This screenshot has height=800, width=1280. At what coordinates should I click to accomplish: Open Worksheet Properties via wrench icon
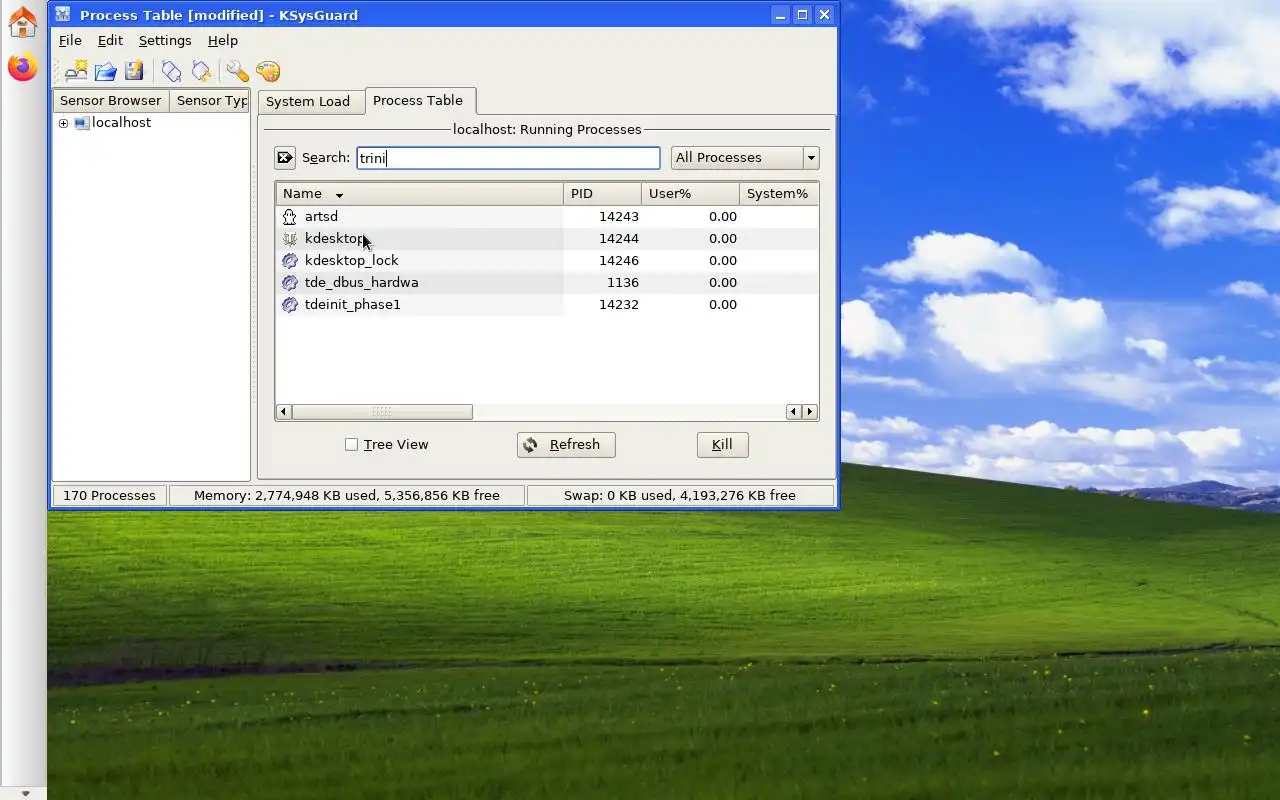(237, 71)
